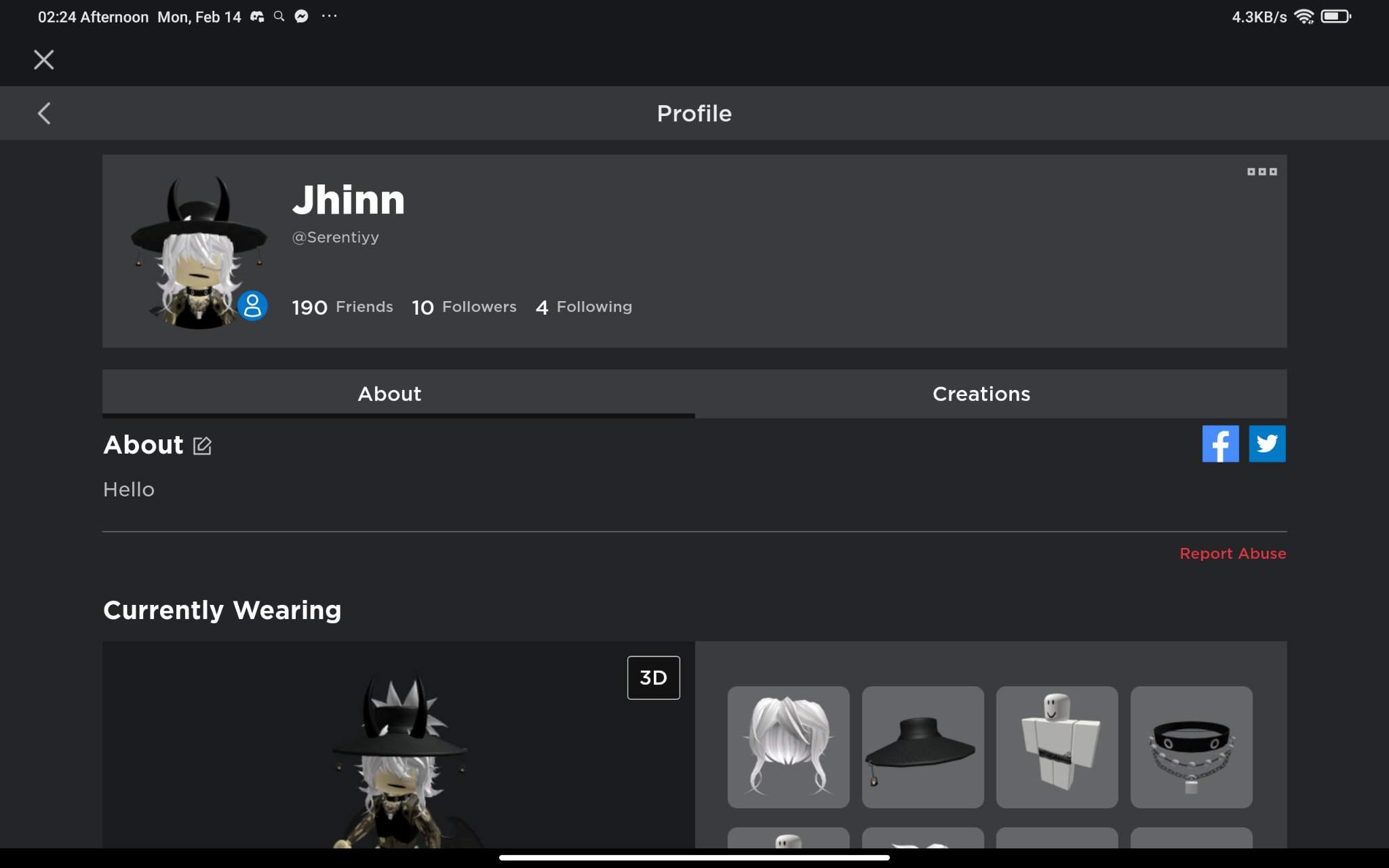1389x868 pixels.
Task: Tap the Hello about text
Action: coord(129,490)
